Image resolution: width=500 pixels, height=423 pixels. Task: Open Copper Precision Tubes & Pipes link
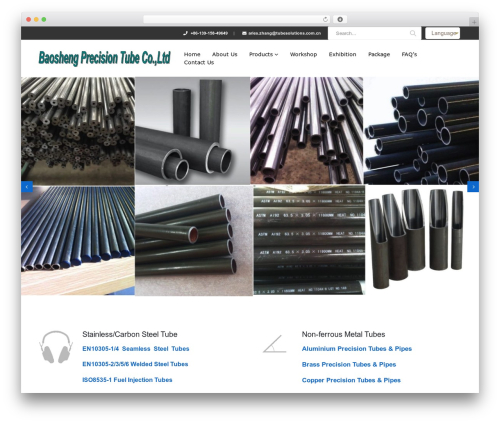351,380
